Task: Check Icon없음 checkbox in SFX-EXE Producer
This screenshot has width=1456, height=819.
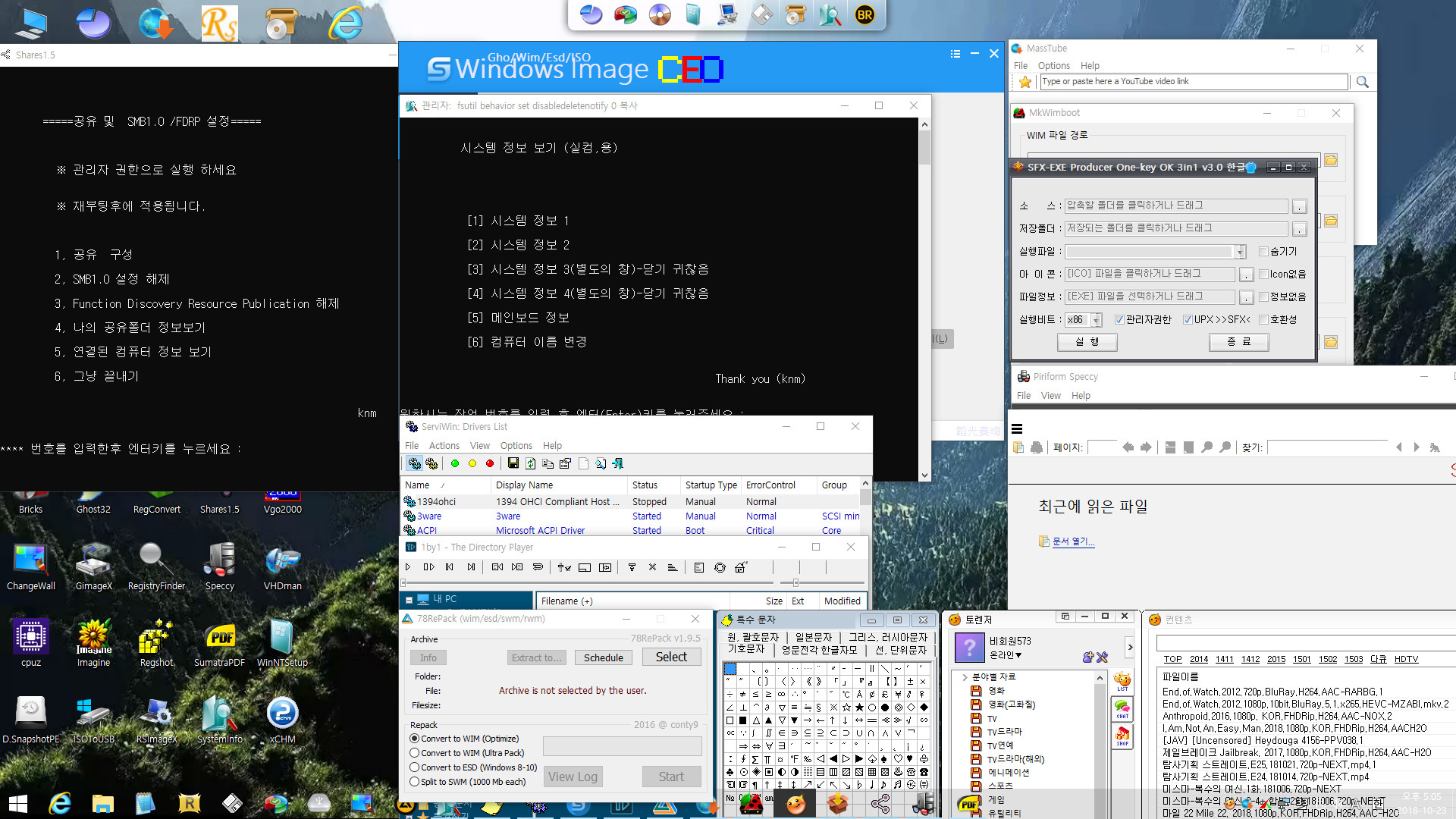Action: click(1263, 274)
